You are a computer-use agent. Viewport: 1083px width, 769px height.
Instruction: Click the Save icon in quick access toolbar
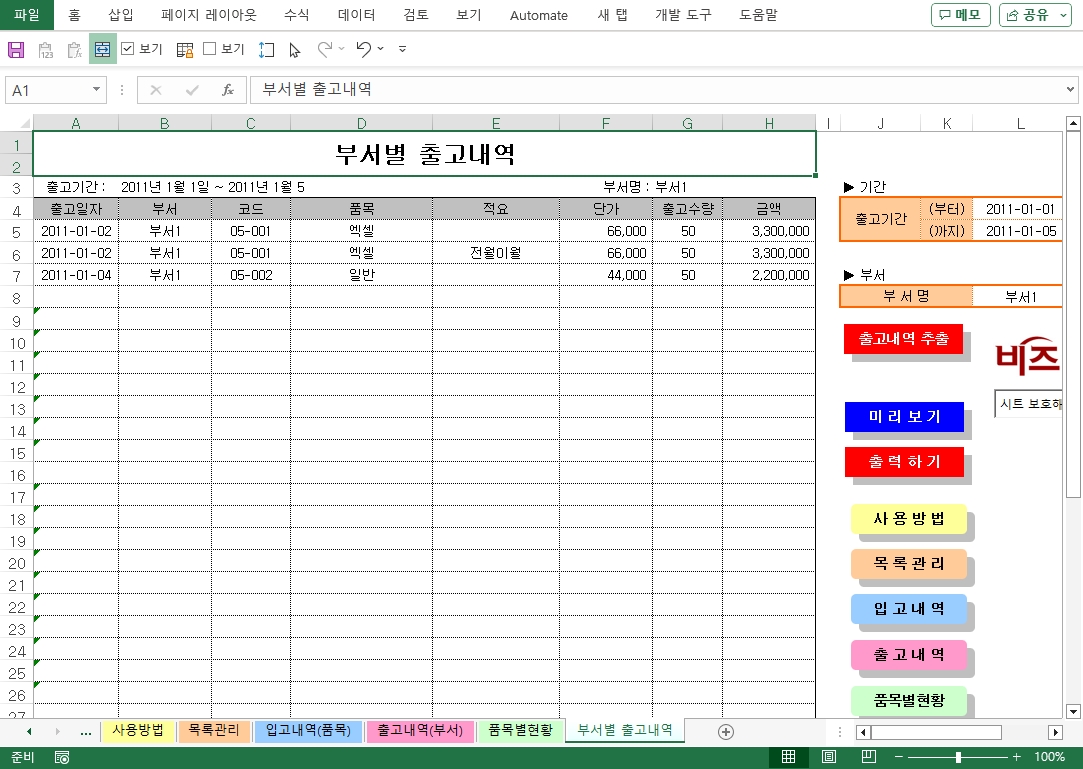click(x=16, y=49)
